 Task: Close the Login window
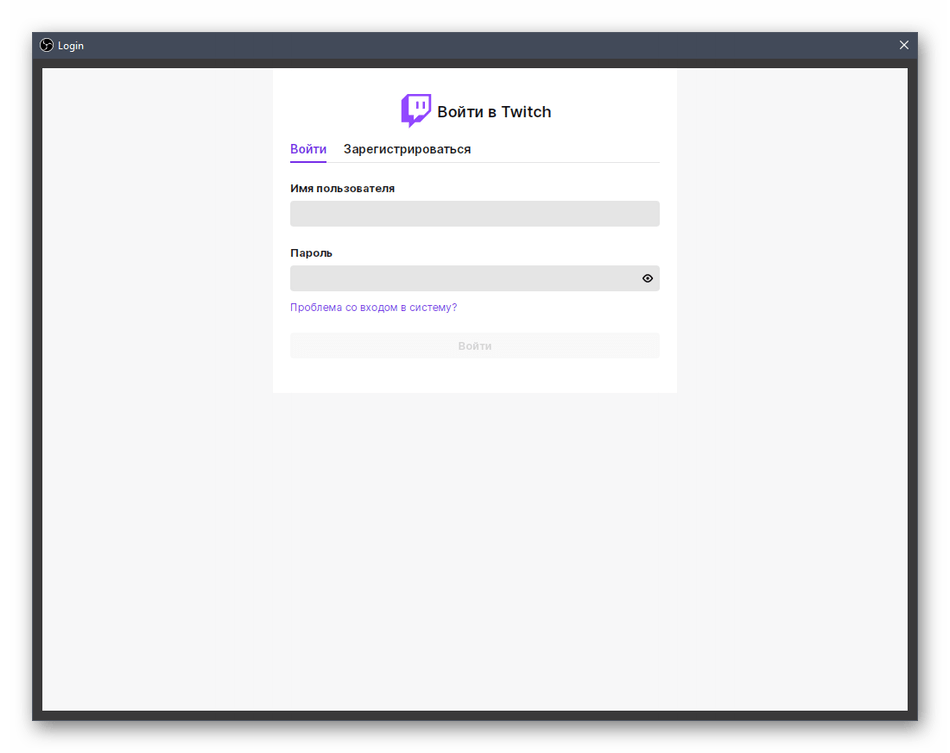click(x=904, y=45)
